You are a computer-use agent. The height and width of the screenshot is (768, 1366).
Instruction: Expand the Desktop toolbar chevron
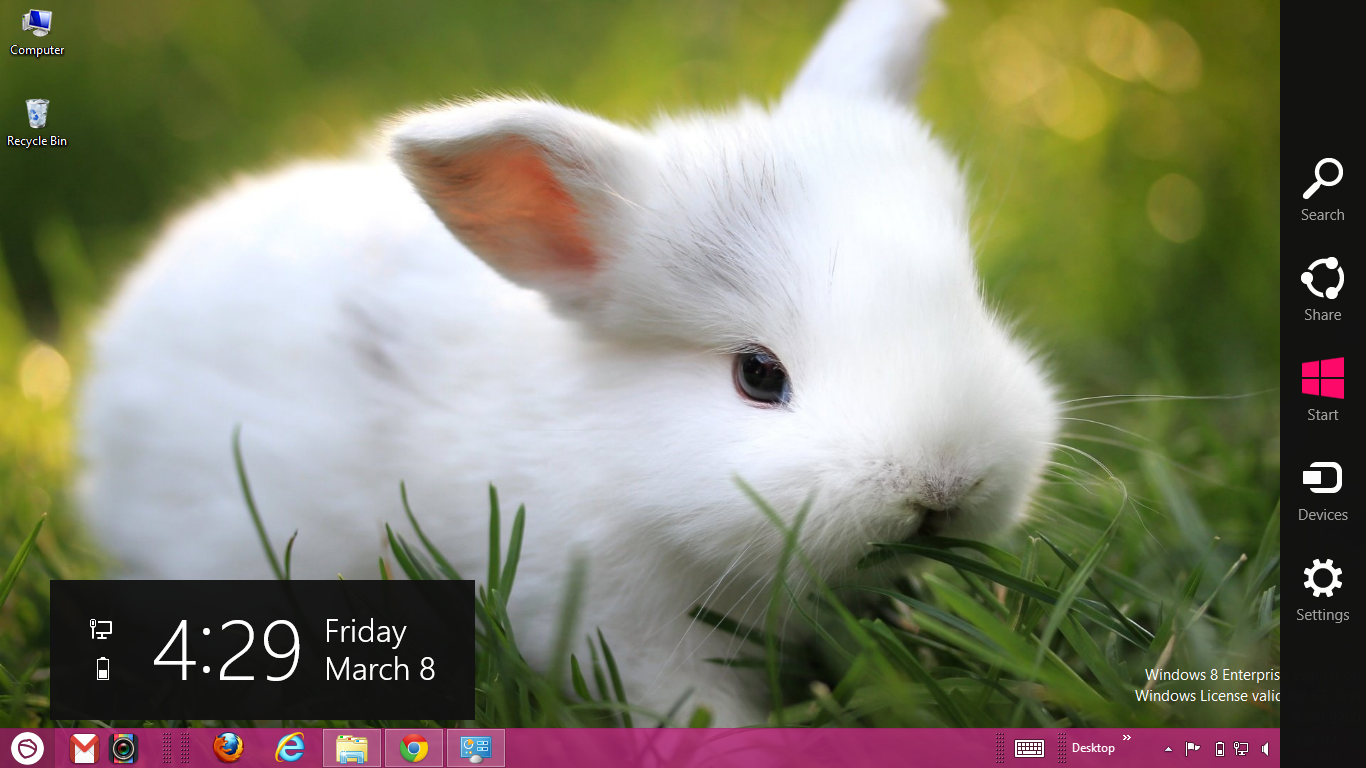(x=1126, y=738)
